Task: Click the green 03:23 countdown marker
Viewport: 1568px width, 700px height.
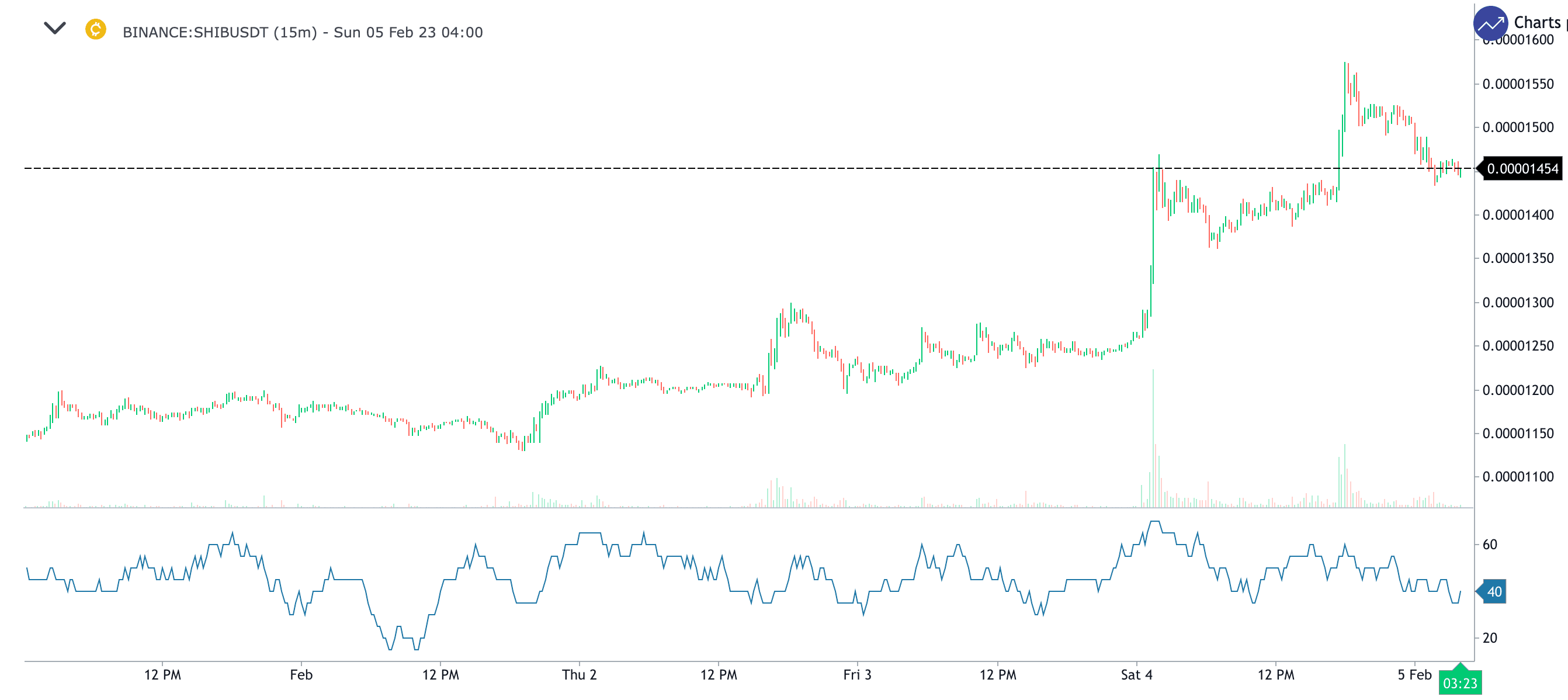Action: (x=1460, y=683)
